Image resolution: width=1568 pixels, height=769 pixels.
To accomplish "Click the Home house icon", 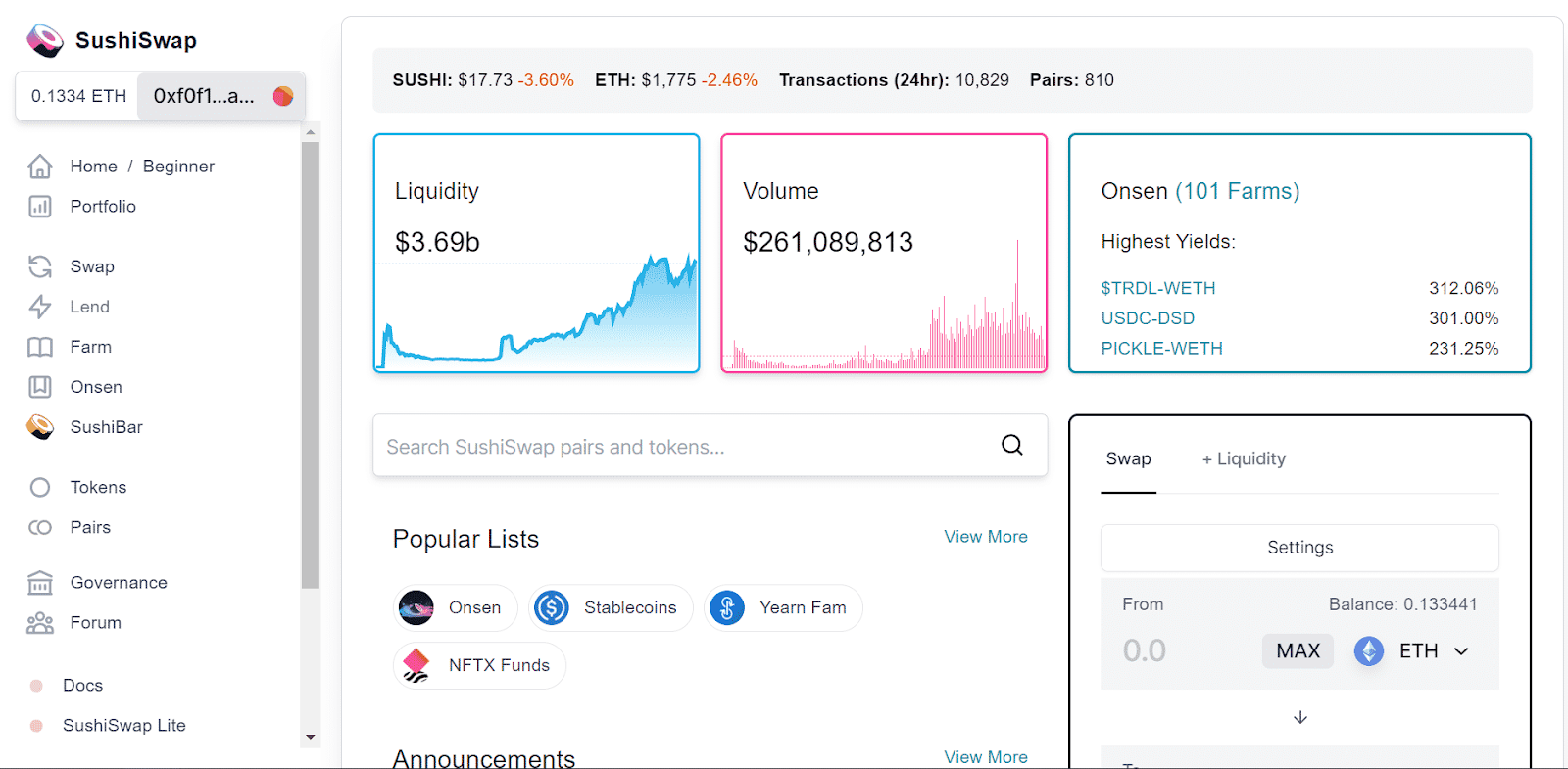I will [40, 167].
